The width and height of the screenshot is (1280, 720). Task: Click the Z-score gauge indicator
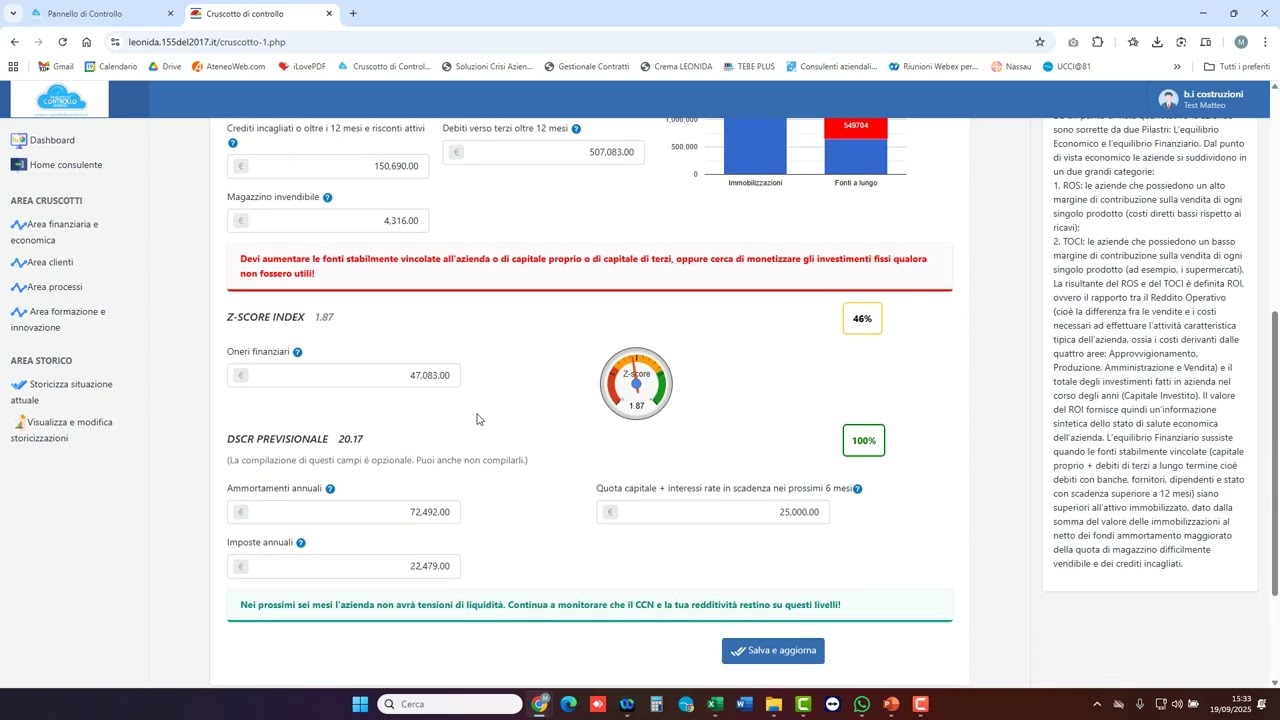tap(636, 384)
